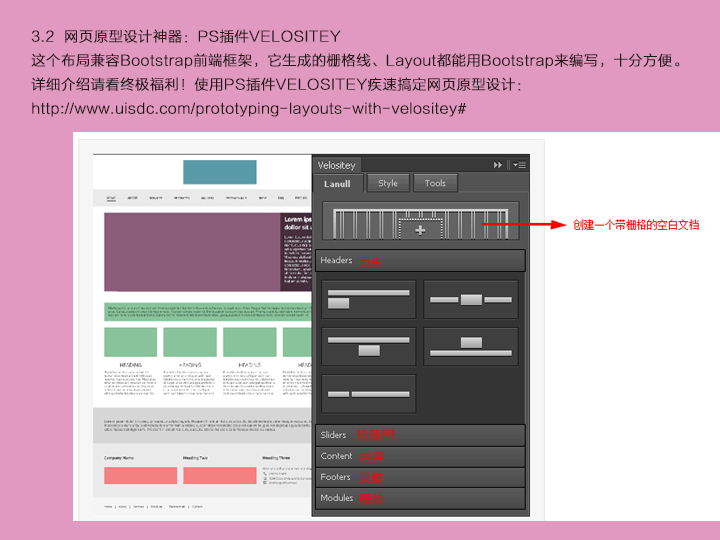Select first pink footer block under Company Name
This screenshot has height=540, width=720.
coord(141,476)
